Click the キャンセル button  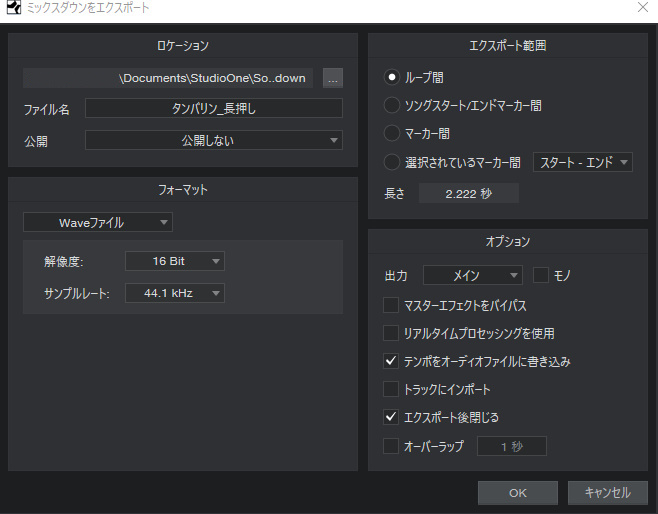pos(608,493)
